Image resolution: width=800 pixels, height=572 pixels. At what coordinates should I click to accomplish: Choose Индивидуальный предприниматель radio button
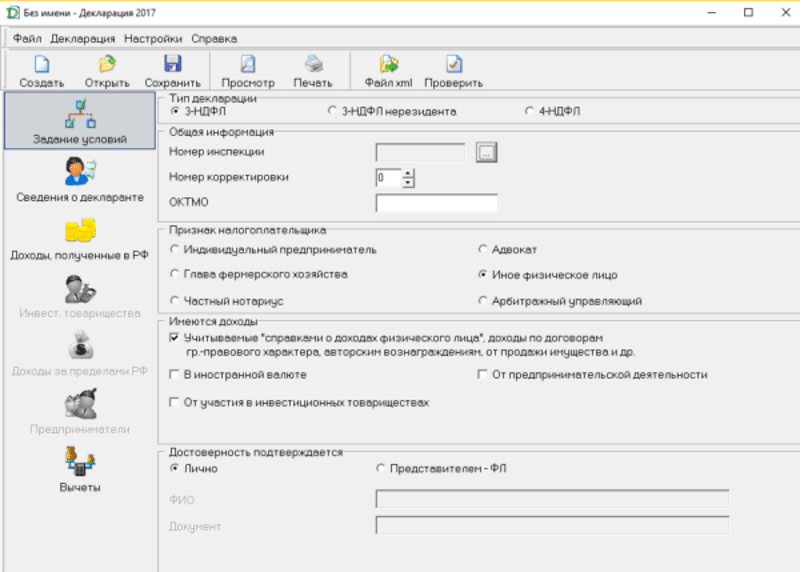pos(176,249)
